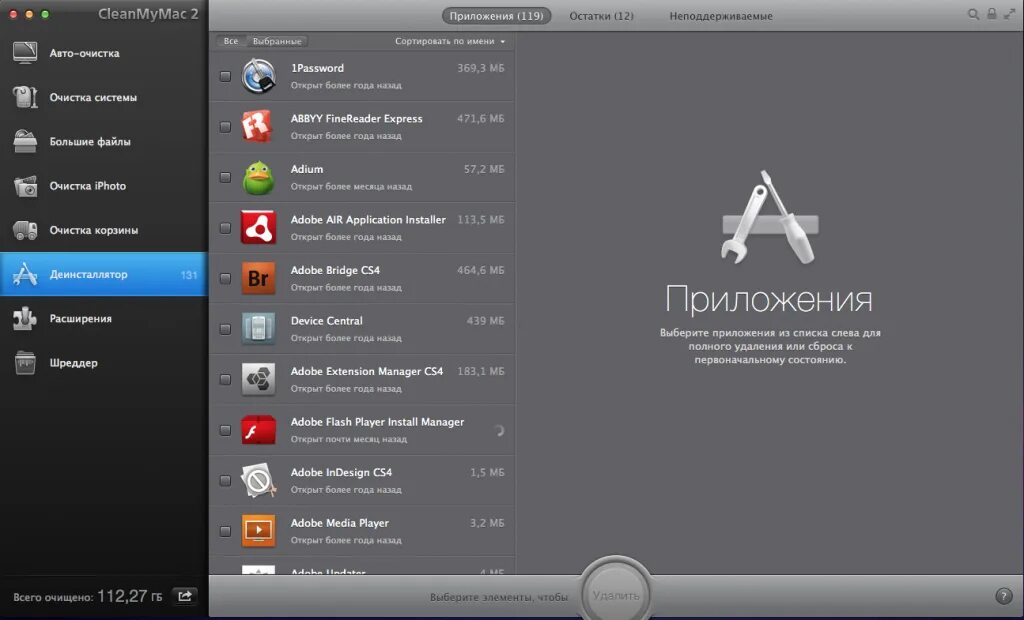The width and height of the screenshot is (1024, 620).
Task: Click the ABBYY FineReader Express name
Action: pos(357,119)
